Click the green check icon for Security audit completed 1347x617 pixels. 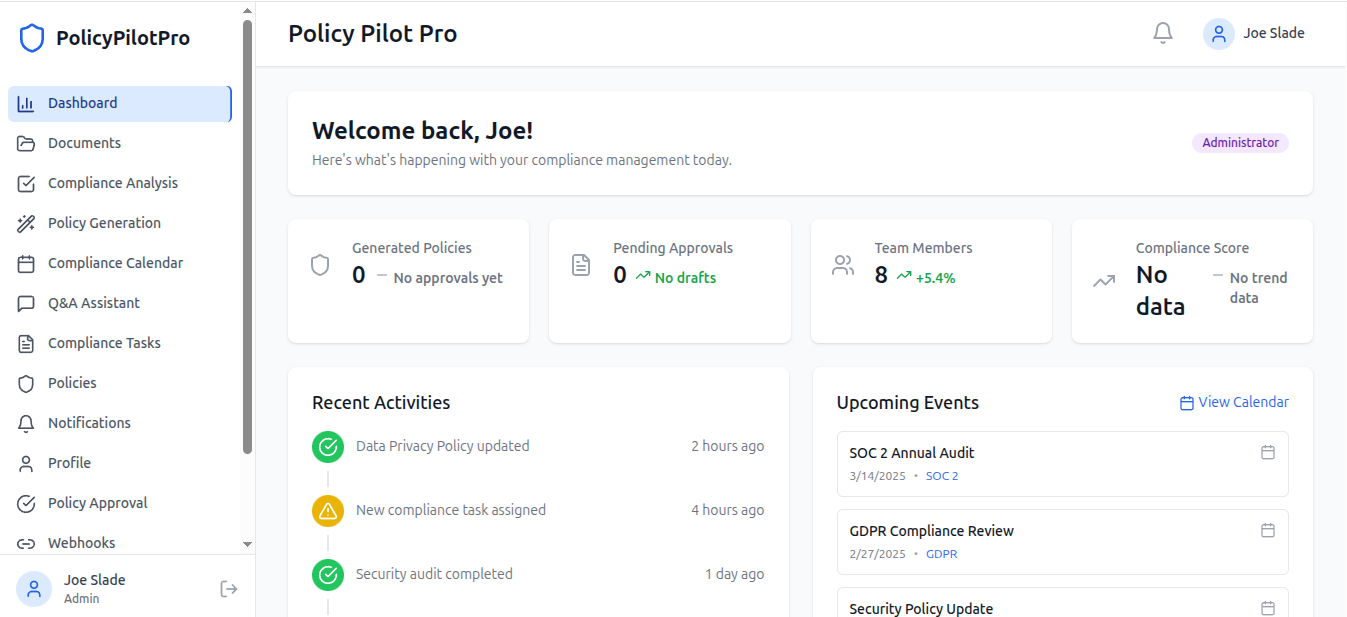pyautogui.click(x=328, y=574)
